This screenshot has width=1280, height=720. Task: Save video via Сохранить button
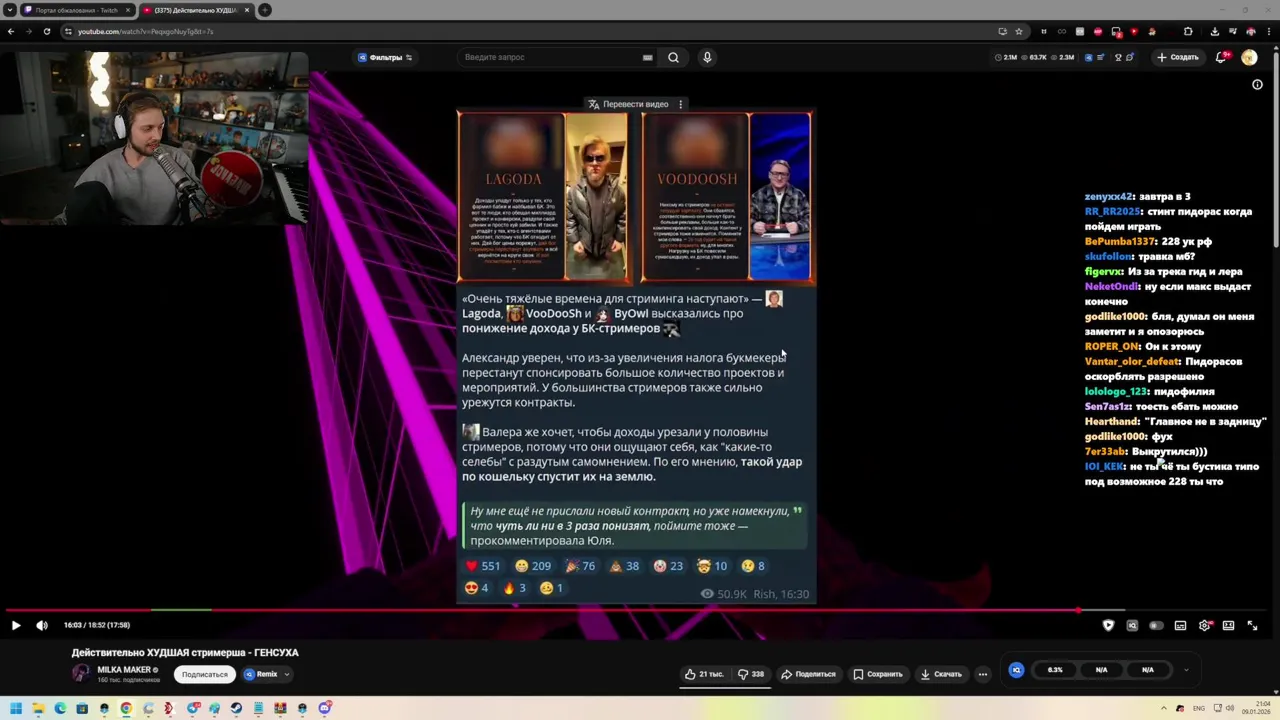[x=878, y=674]
